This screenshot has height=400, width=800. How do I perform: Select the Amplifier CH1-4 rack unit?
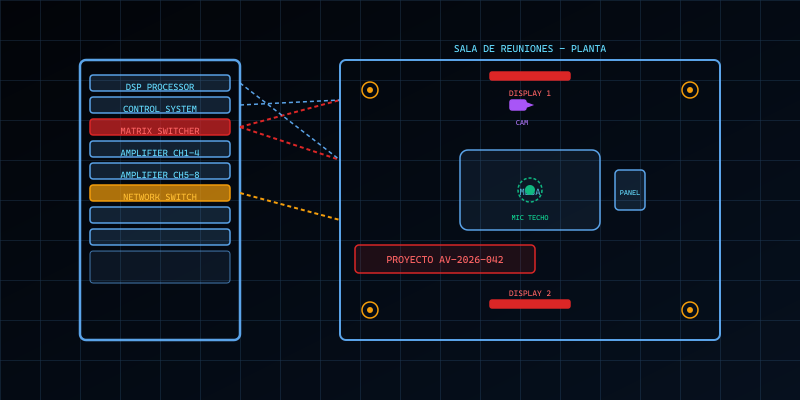tap(160, 149)
